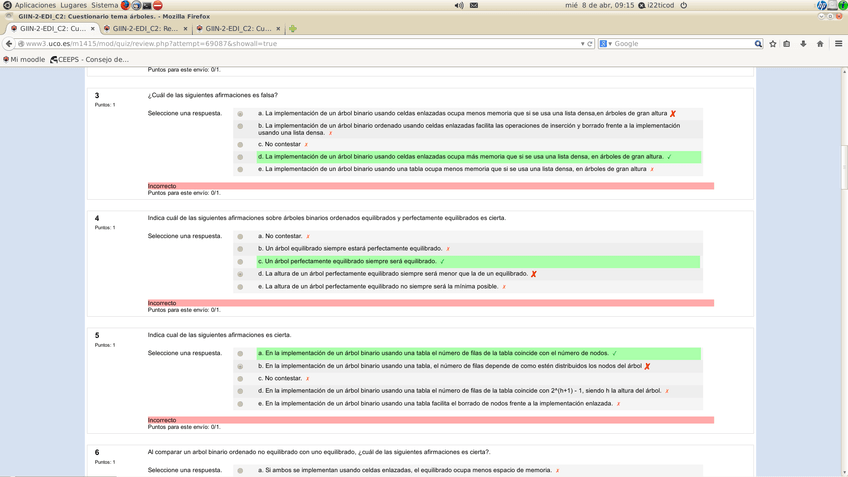This screenshot has width=848, height=477.
Task: Expand the address bar history dropdown arrow
Action: tap(582, 44)
